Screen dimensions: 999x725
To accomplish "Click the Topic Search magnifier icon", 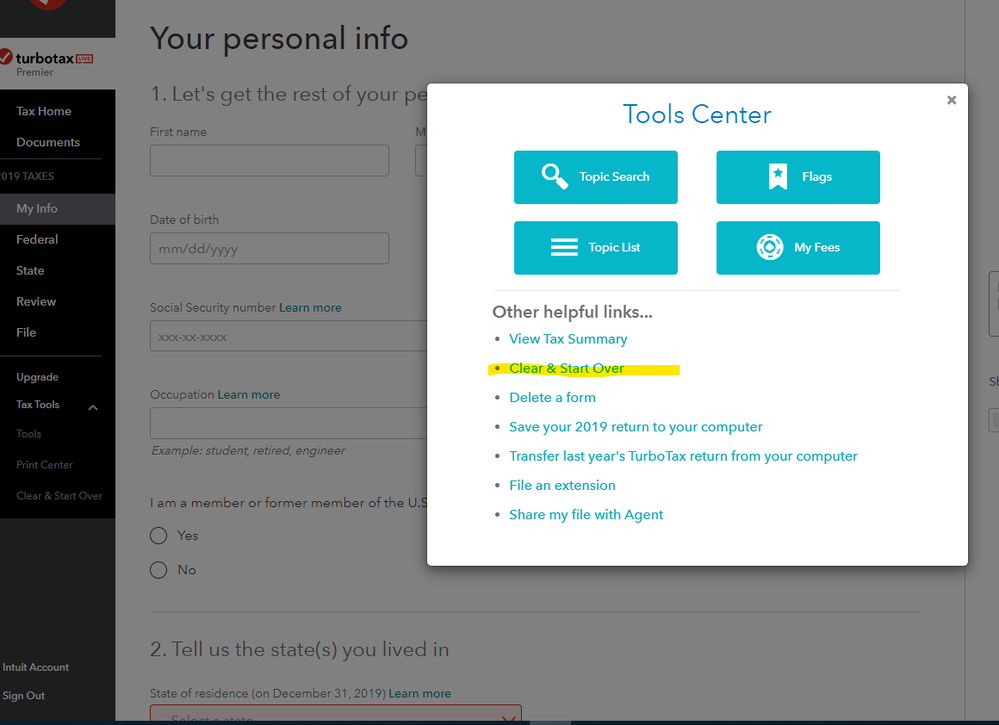I will click(x=554, y=176).
